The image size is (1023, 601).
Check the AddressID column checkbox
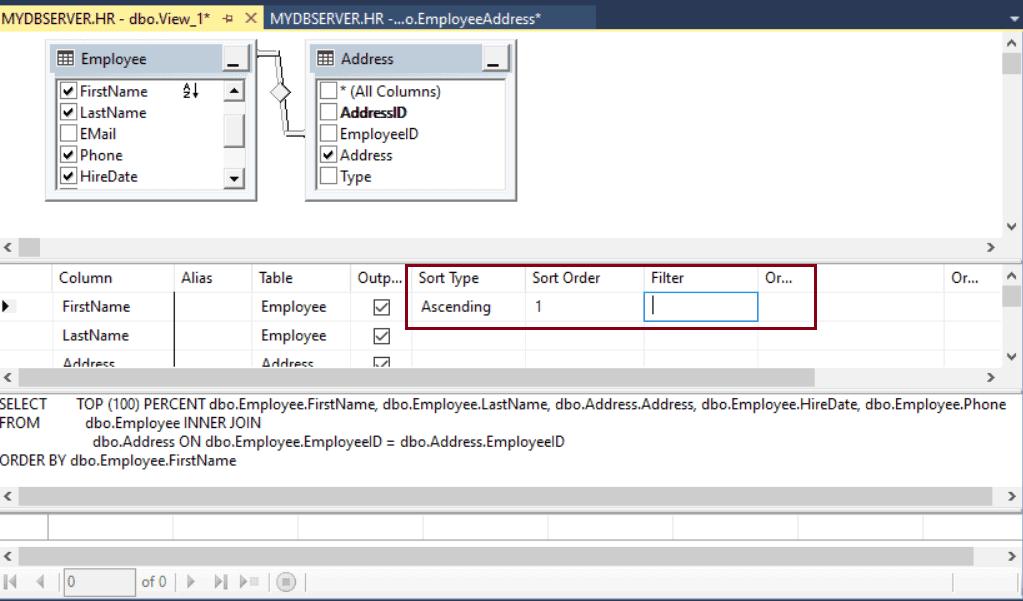click(328, 113)
